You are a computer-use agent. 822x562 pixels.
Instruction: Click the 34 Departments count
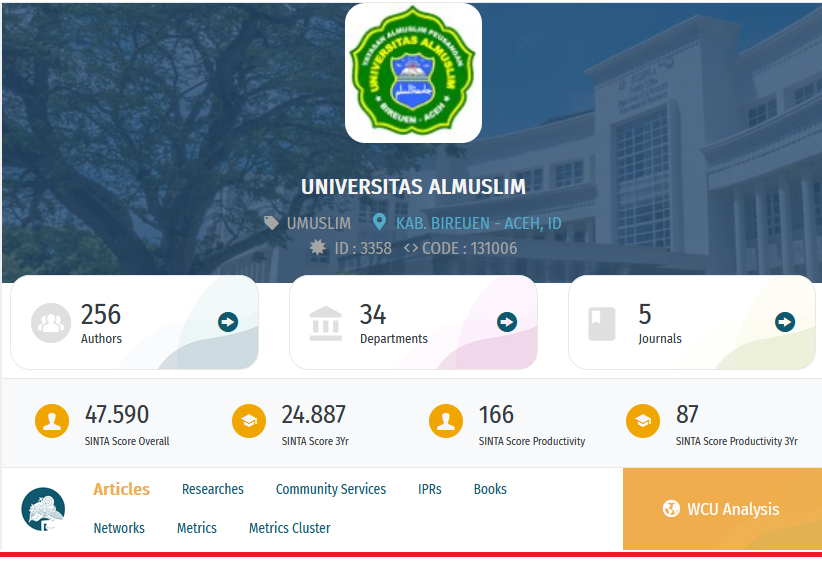pyautogui.click(x=373, y=315)
